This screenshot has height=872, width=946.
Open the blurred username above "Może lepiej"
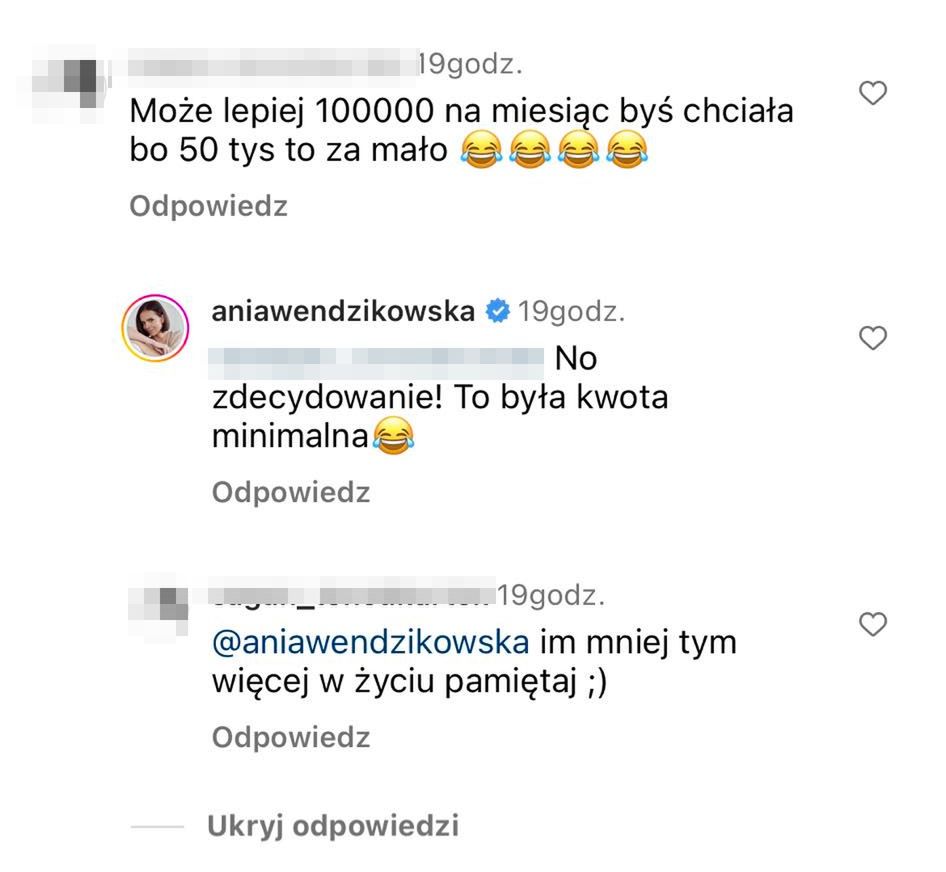coord(272,67)
